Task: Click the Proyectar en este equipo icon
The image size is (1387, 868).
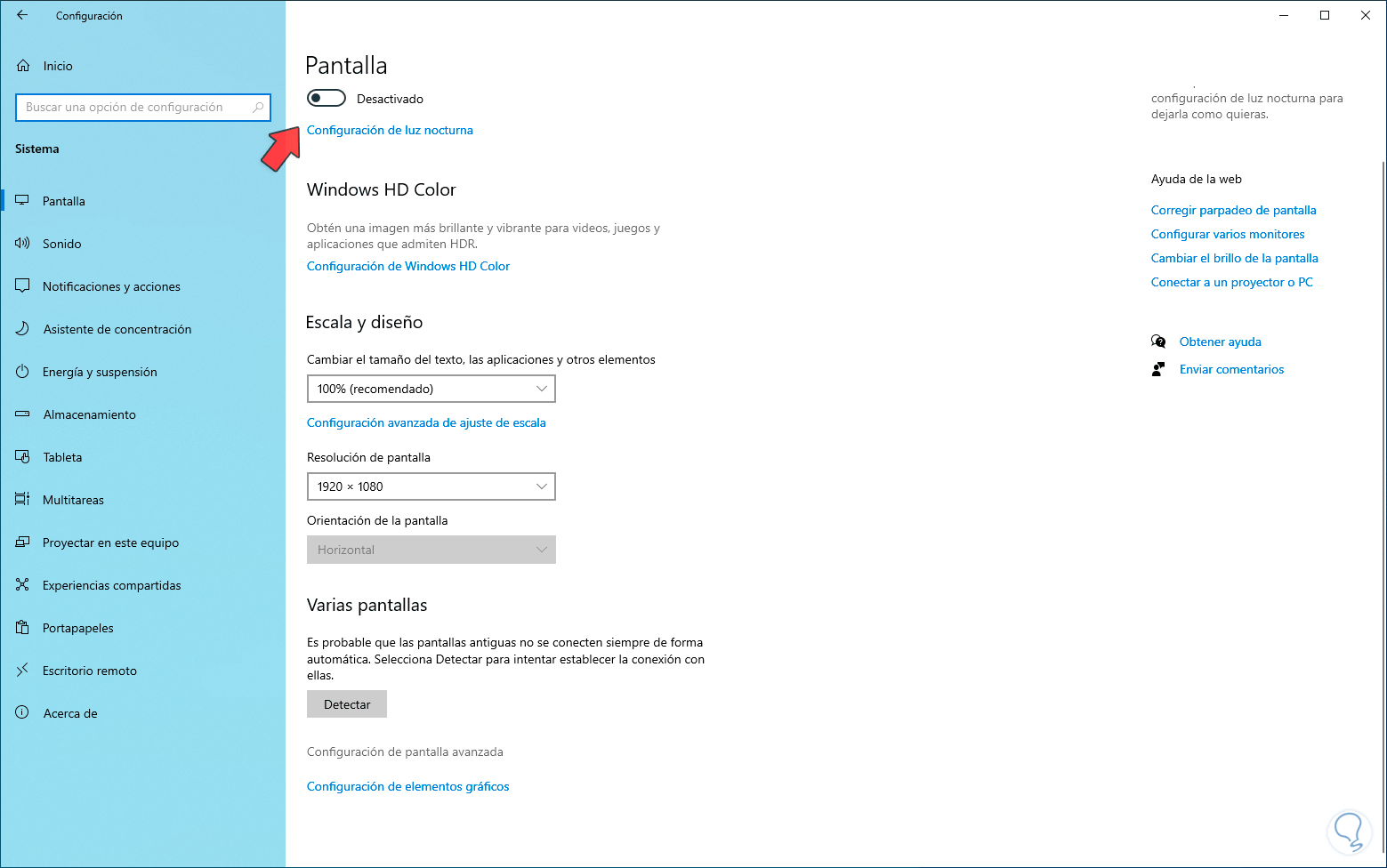Action: pyautogui.click(x=22, y=542)
